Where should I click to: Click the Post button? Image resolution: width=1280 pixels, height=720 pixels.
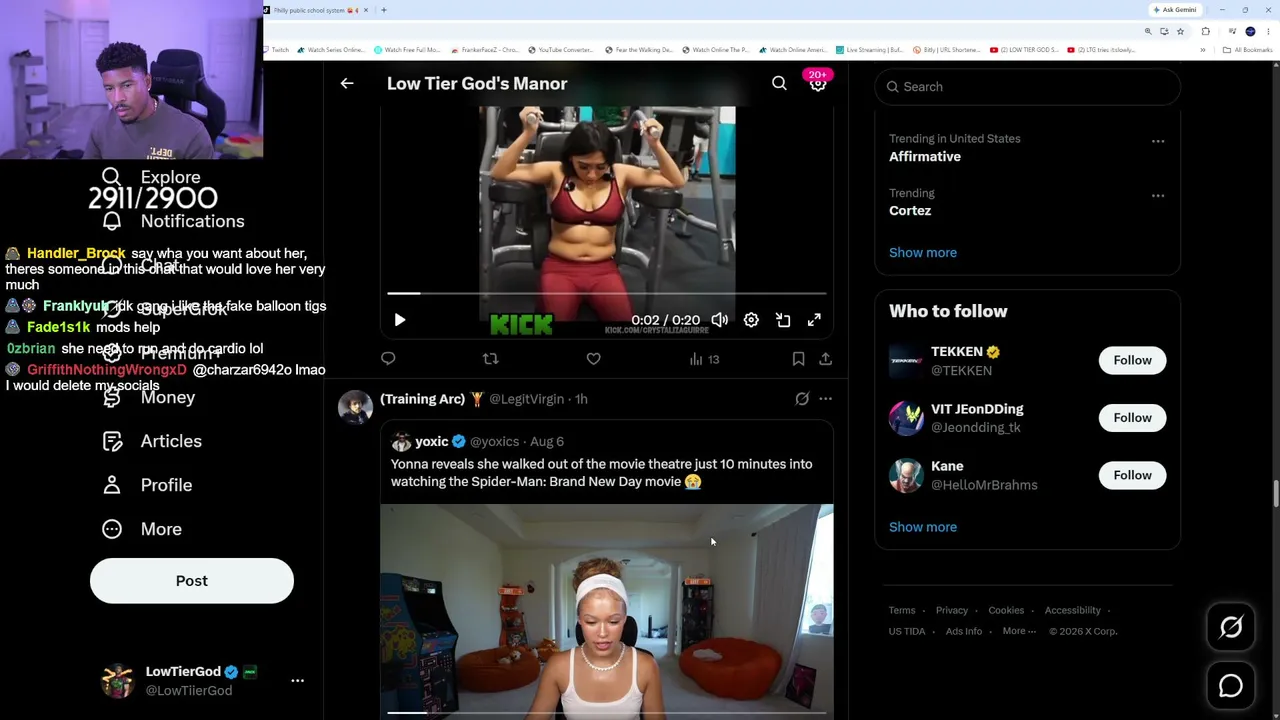192,581
